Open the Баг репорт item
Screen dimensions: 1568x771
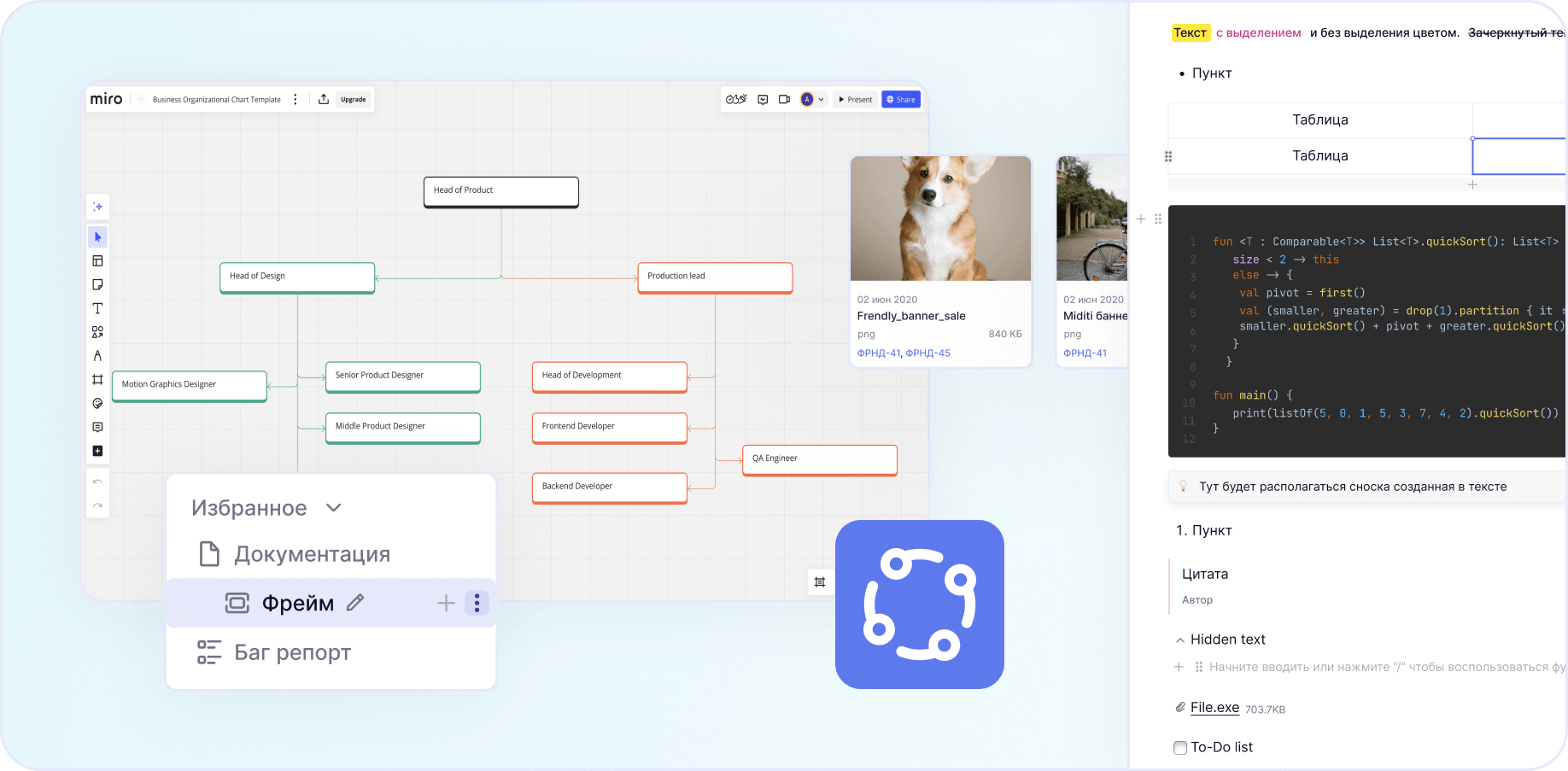tap(274, 652)
